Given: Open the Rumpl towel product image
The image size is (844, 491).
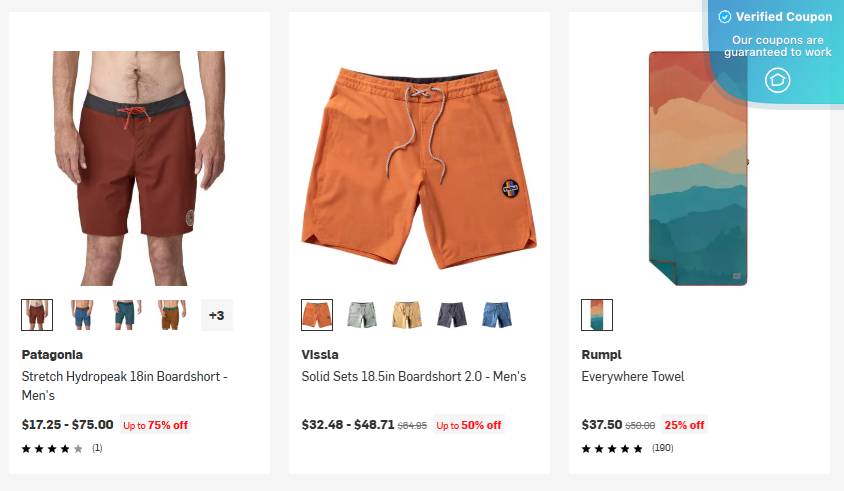Looking at the screenshot, I should point(697,168).
